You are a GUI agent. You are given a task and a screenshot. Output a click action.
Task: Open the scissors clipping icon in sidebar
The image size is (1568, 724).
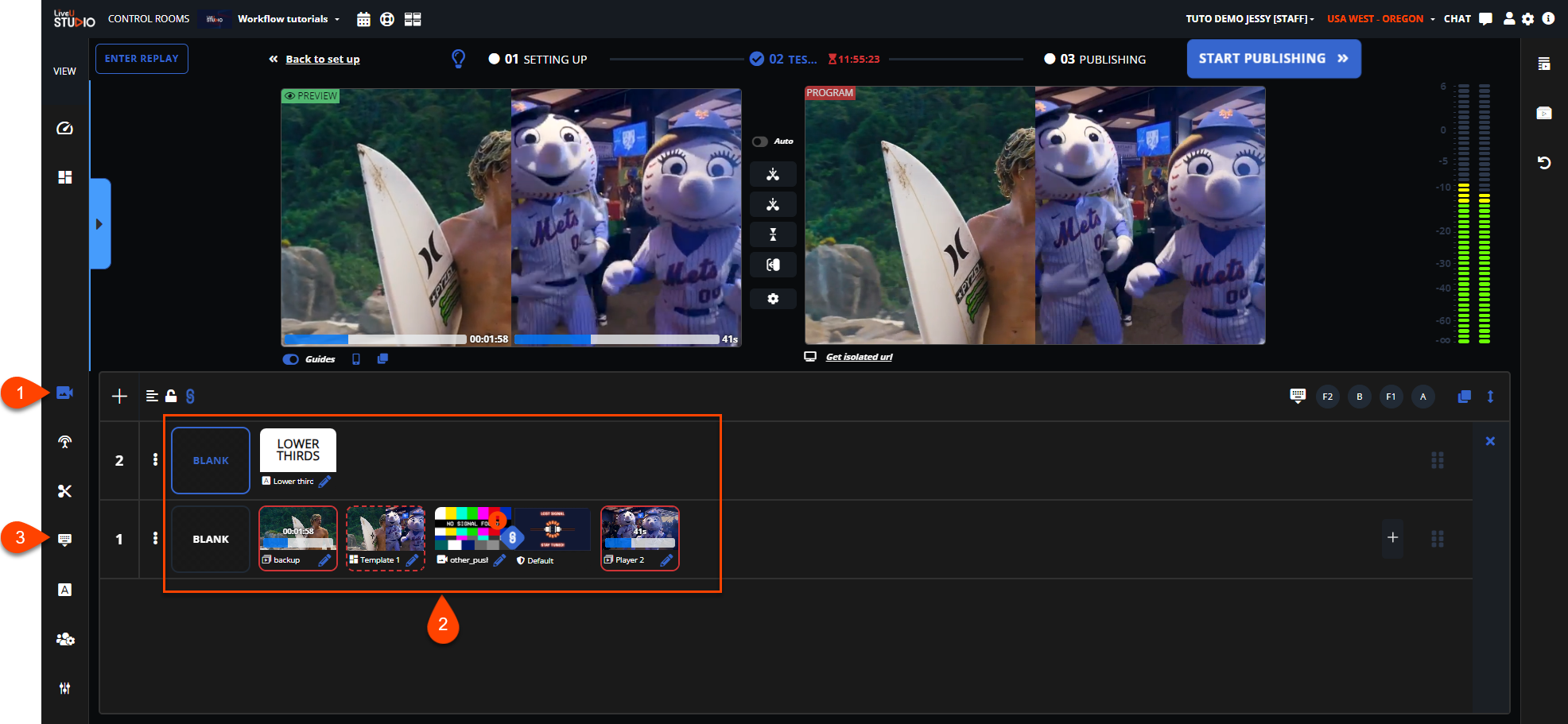click(65, 491)
